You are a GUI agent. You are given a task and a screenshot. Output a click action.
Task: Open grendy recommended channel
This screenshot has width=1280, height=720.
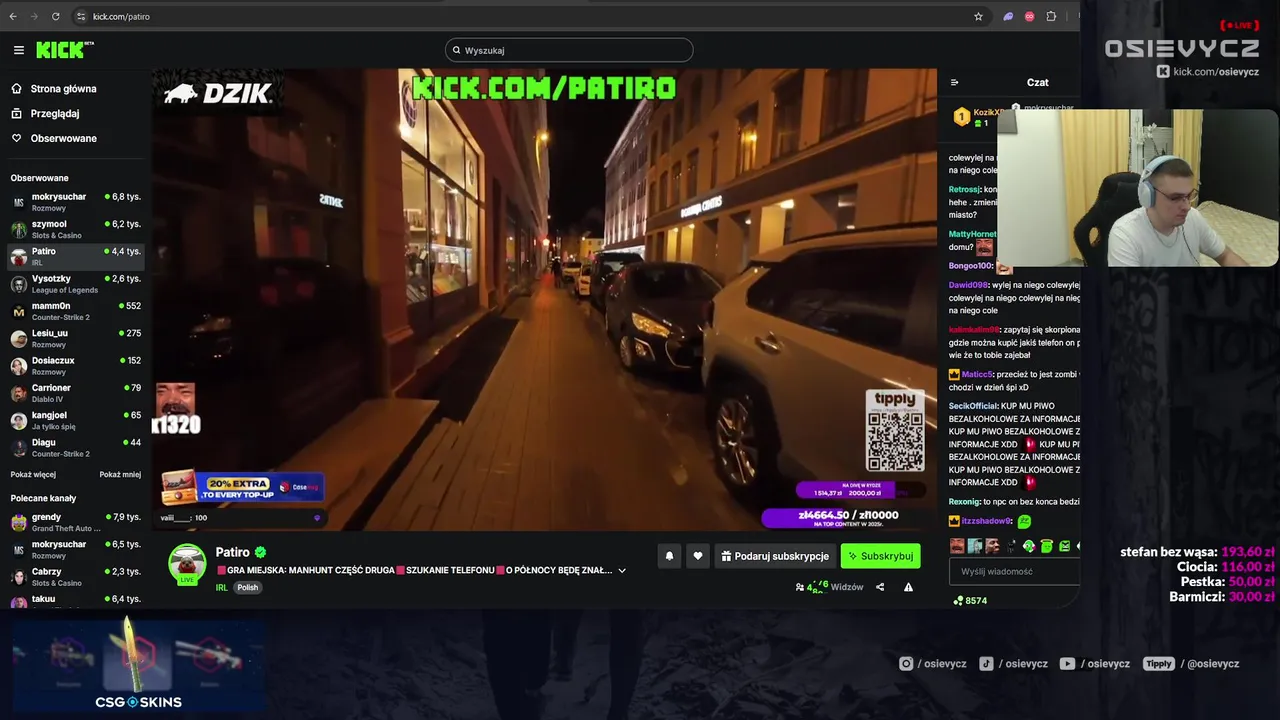point(76,522)
